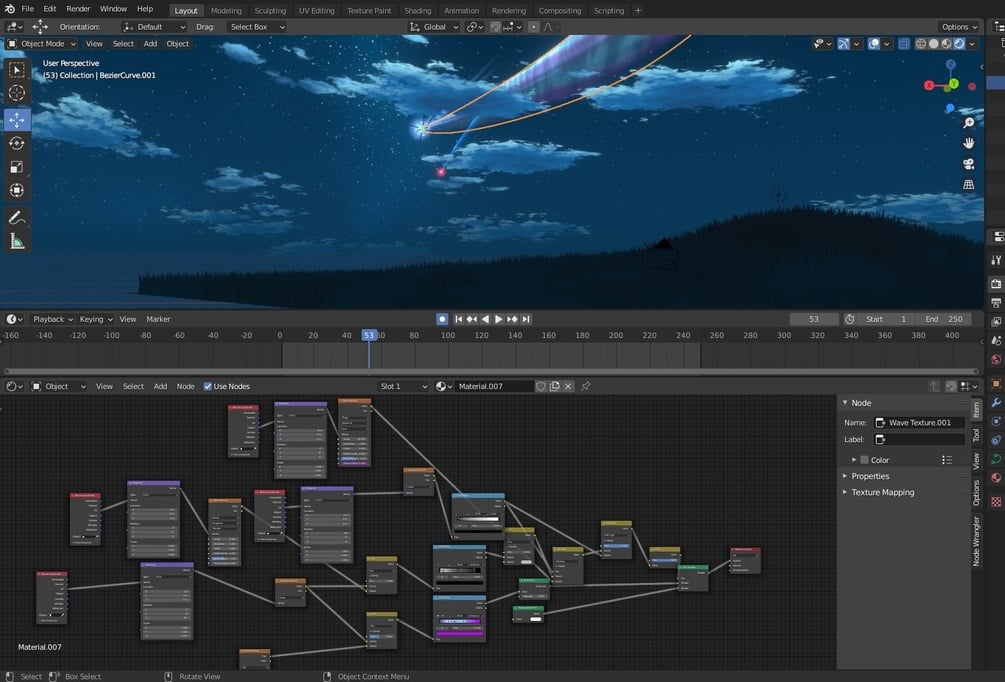Open the Object Mode dropdown
The width and height of the screenshot is (1005, 682).
click(42, 44)
